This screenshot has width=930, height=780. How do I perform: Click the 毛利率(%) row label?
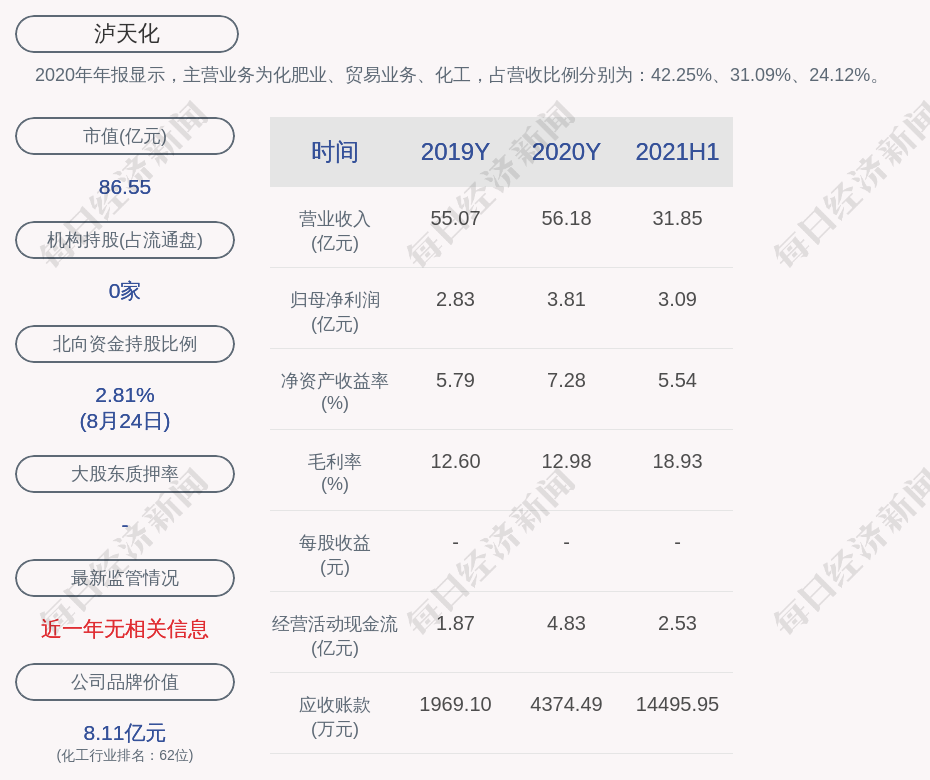[335, 473]
